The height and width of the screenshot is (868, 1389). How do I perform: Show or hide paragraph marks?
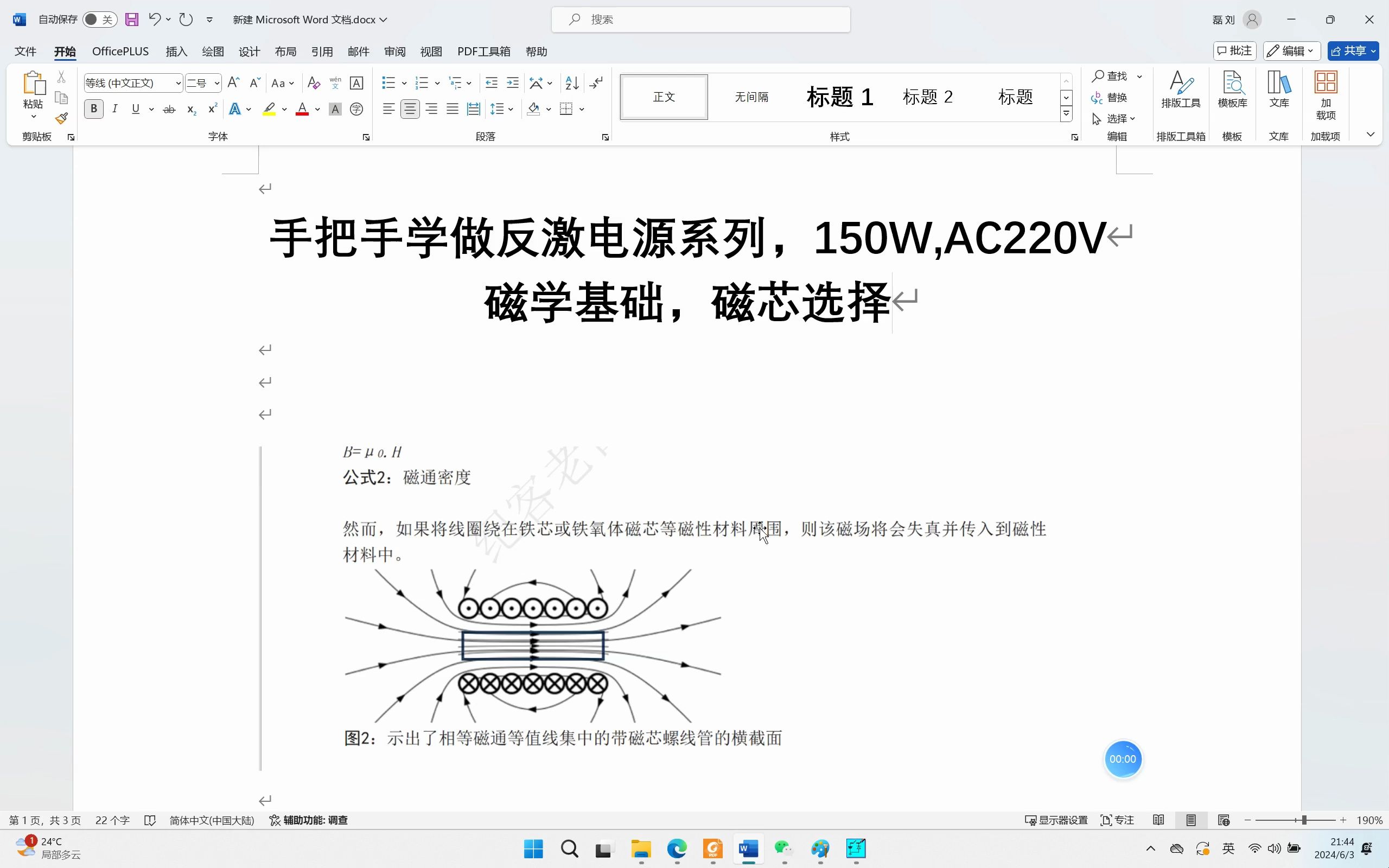point(596,82)
